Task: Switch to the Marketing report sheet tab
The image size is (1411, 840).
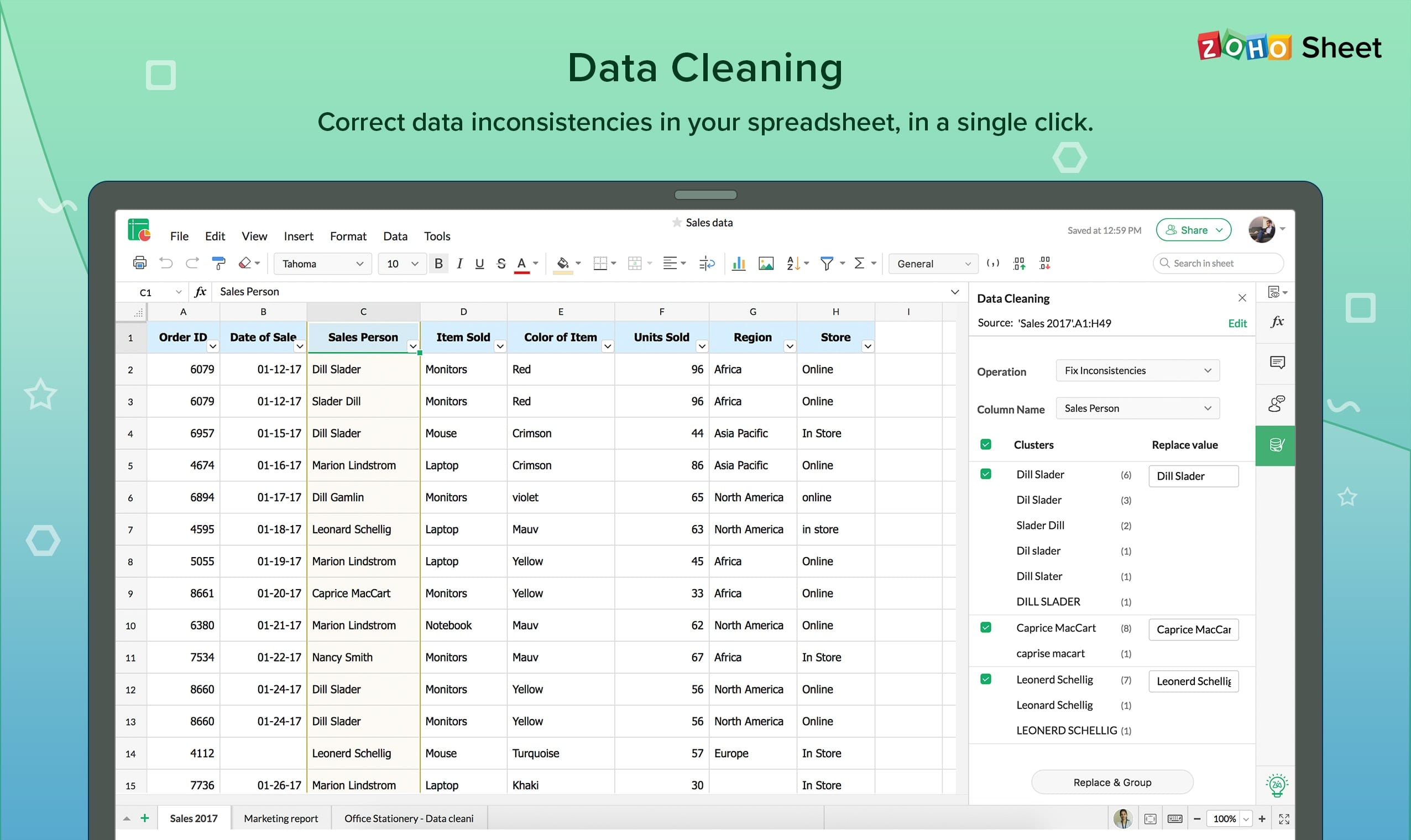Action: tap(280, 818)
